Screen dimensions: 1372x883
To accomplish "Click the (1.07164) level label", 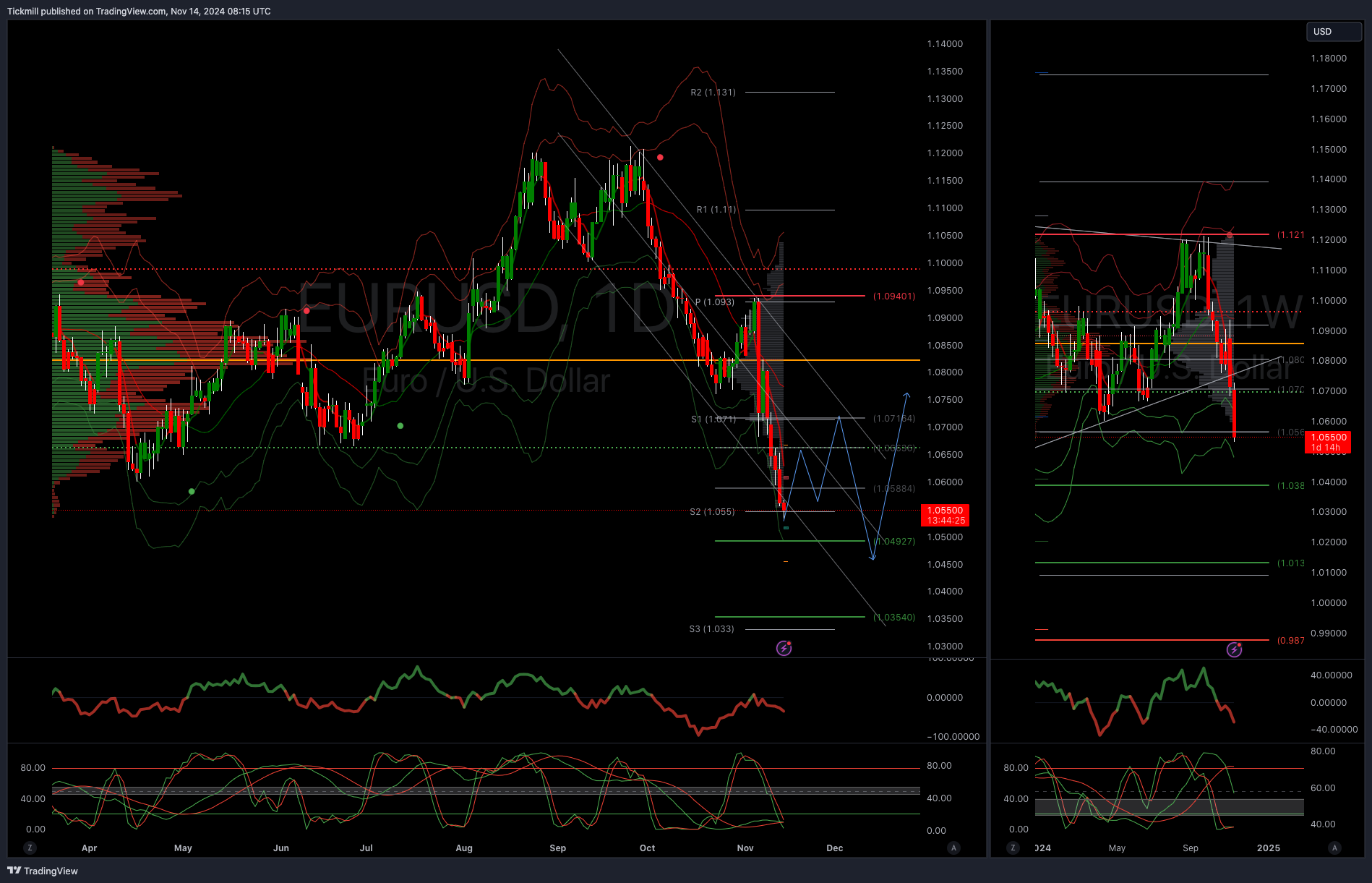I will coord(894,419).
